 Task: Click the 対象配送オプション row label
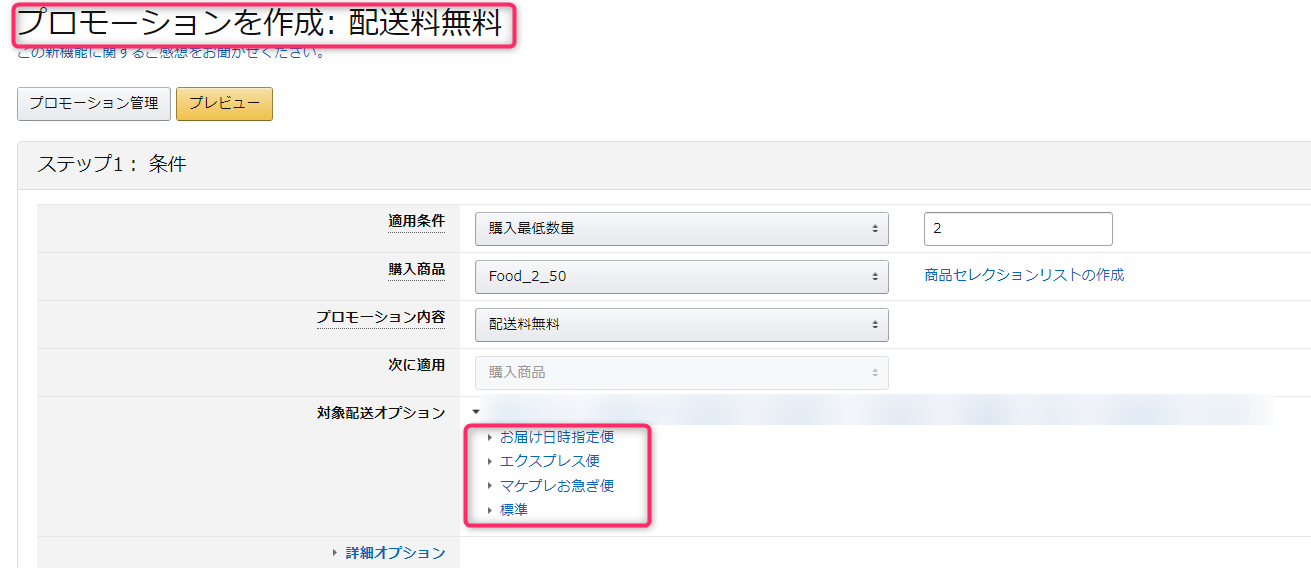tap(380, 413)
